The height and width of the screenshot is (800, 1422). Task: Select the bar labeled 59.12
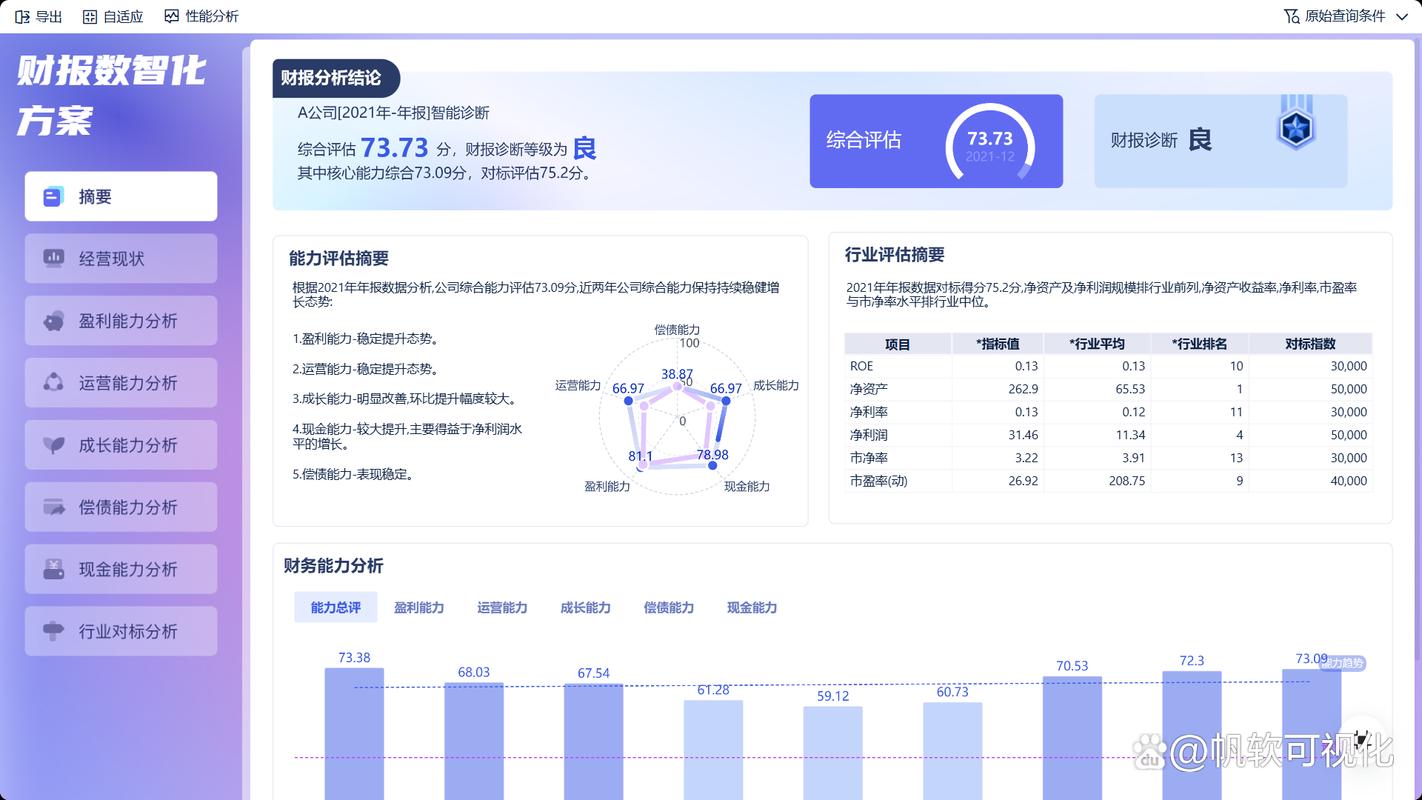coord(833,753)
